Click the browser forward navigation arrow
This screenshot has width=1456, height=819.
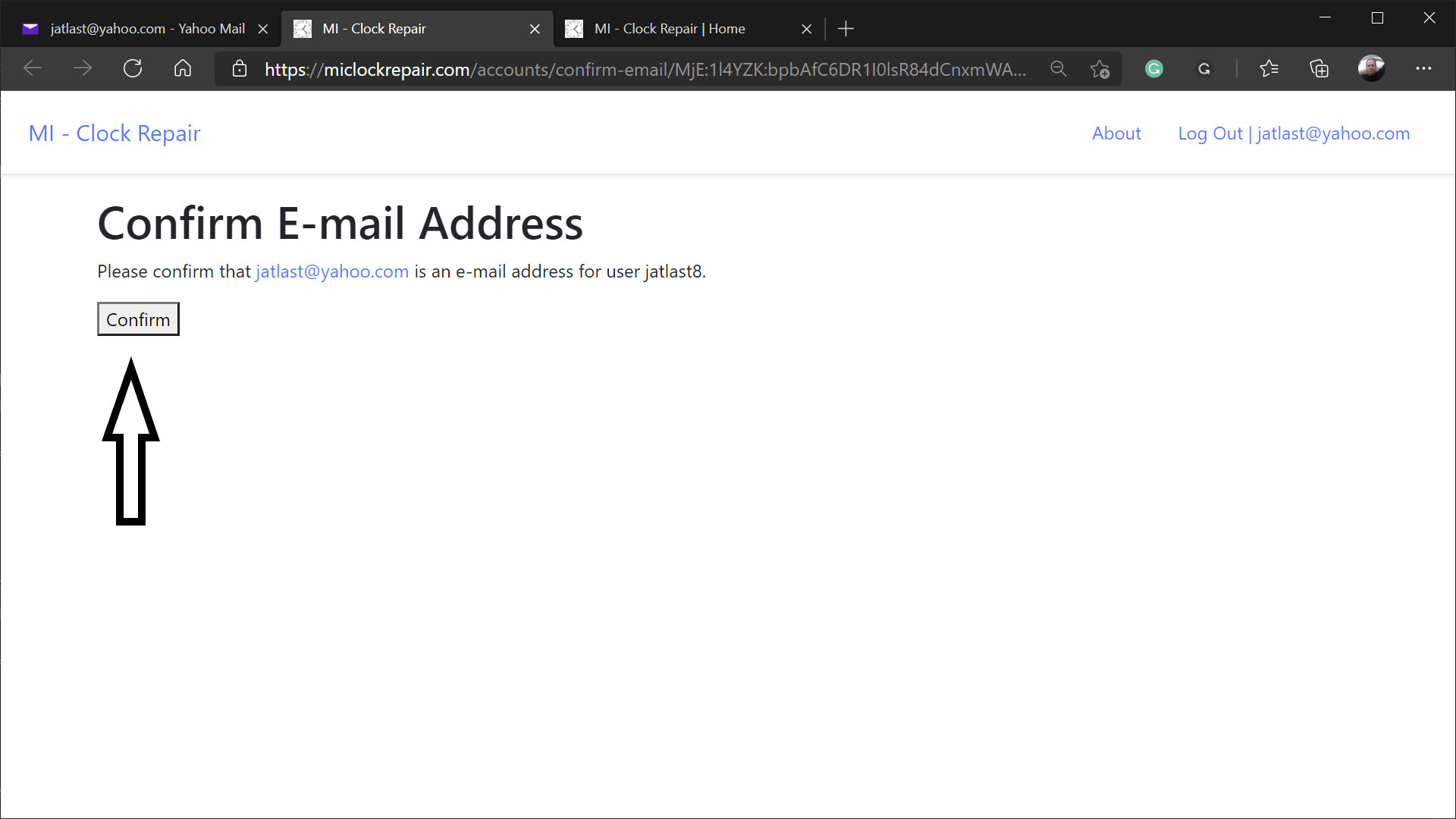[x=82, y=68]
